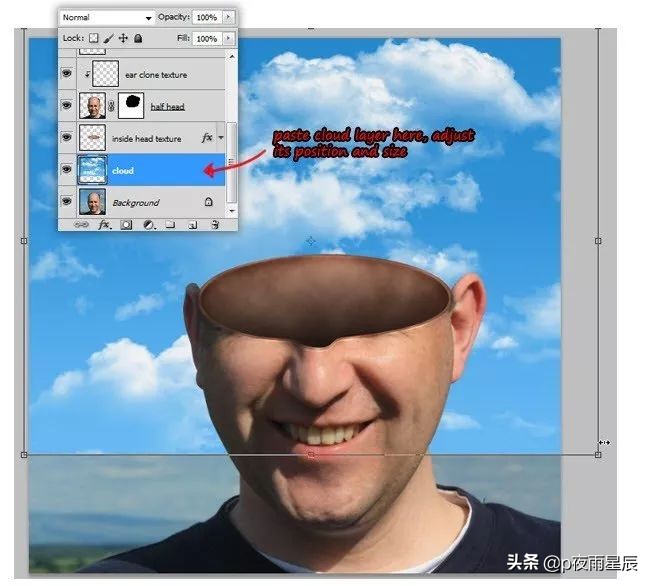
Task: Hide the inside head texture layer
Action: click(67, 137)
